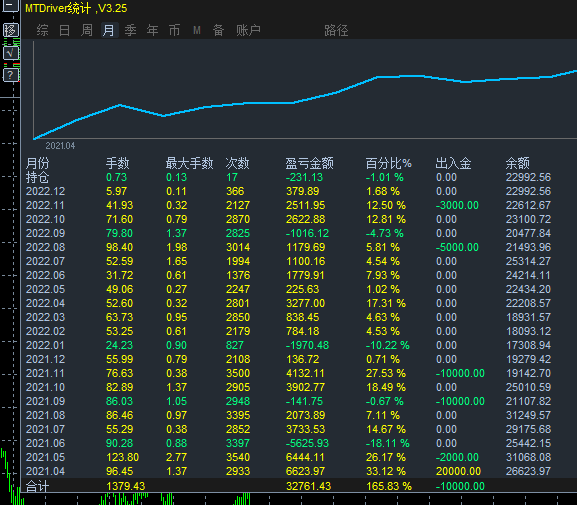Image resolution: width=577 pixels, height=505 pixels.
Task: Click the total profit value 32761.43
Action: (x=308, y=486)
